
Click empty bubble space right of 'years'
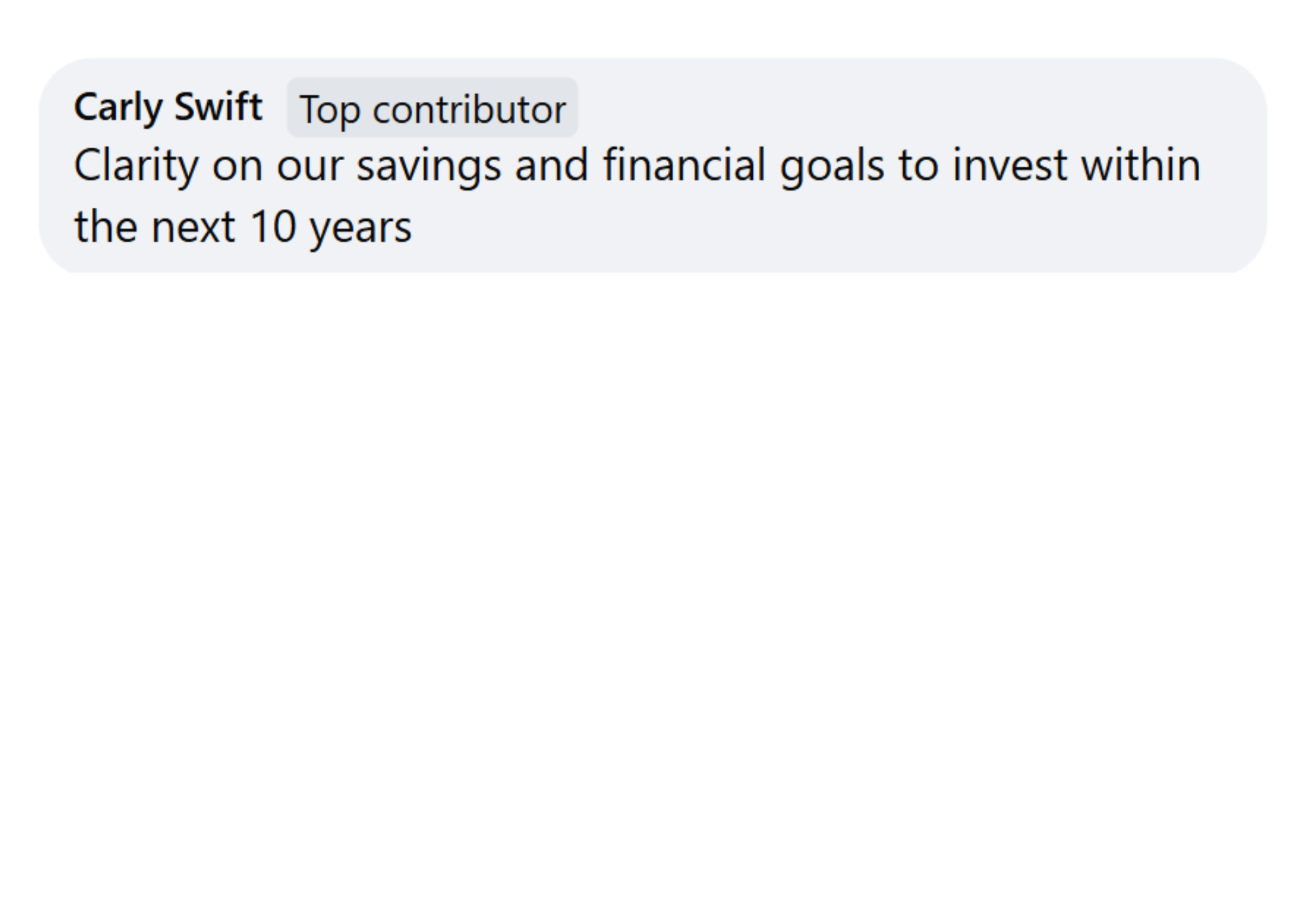click(784, 227)
